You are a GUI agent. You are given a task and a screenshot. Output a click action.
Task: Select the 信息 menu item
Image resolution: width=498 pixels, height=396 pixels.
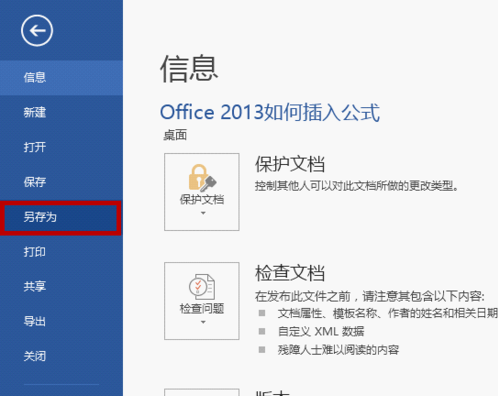pos(61,78)
